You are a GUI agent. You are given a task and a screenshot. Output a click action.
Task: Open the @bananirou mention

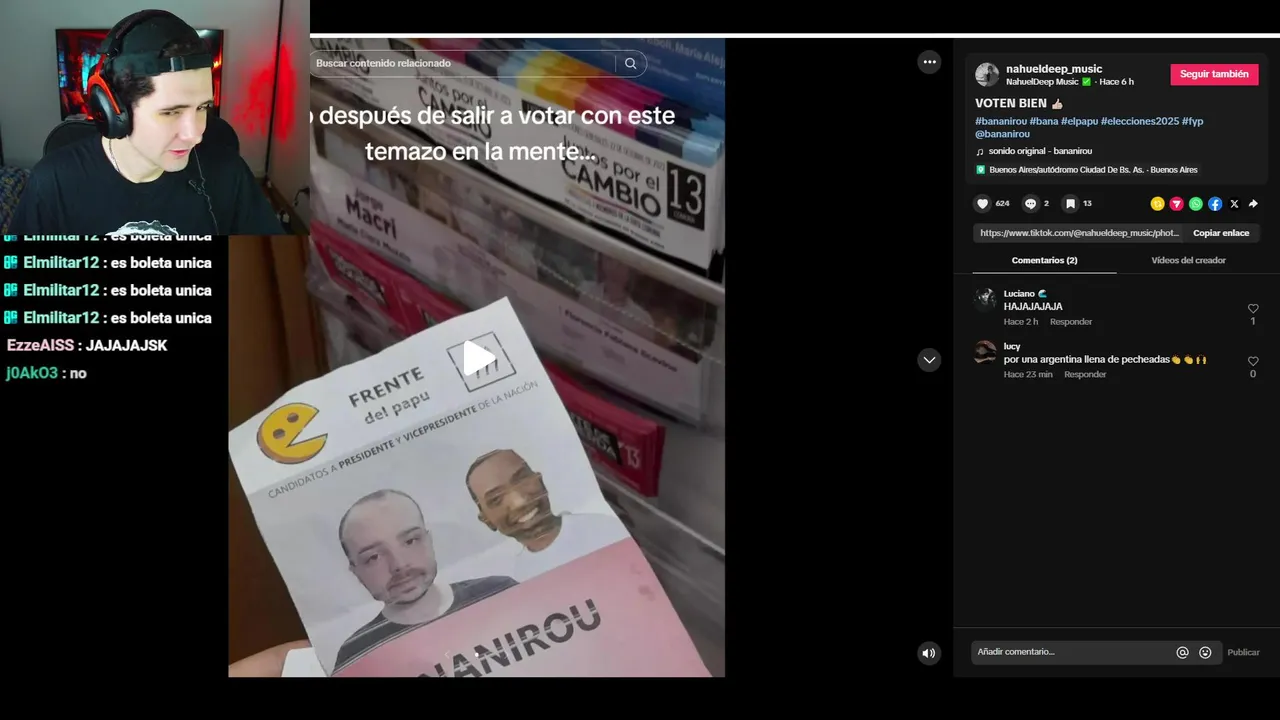(1002, 134)
